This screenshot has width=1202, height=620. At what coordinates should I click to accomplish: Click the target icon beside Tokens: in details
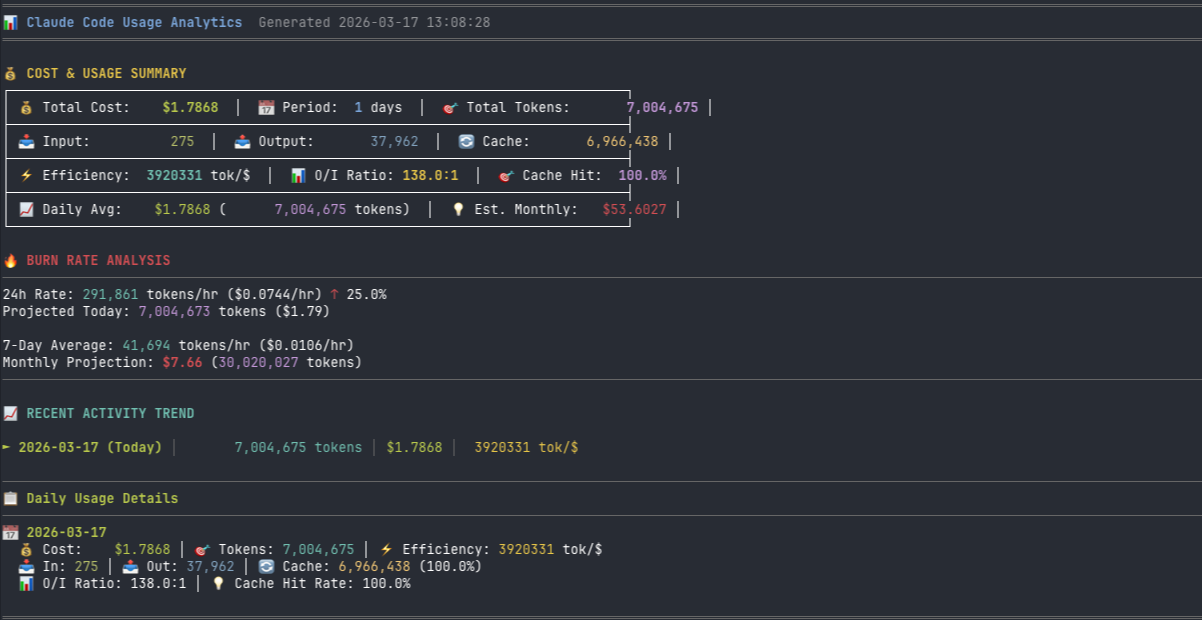coord(202,550)
